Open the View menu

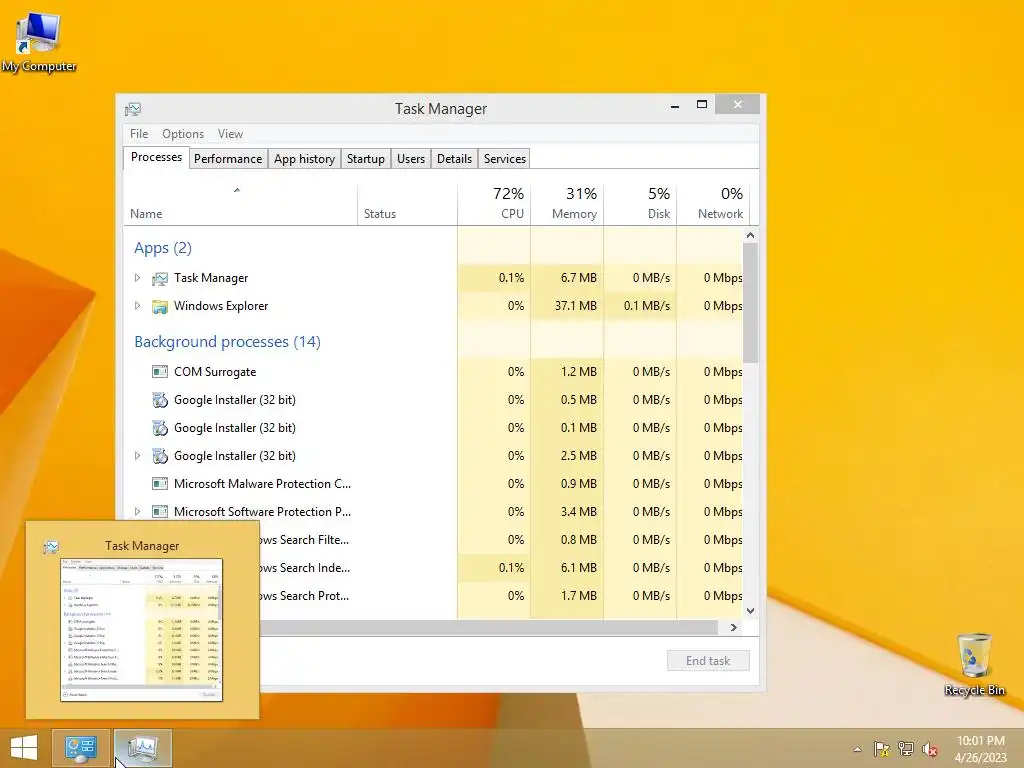[230, 134]
